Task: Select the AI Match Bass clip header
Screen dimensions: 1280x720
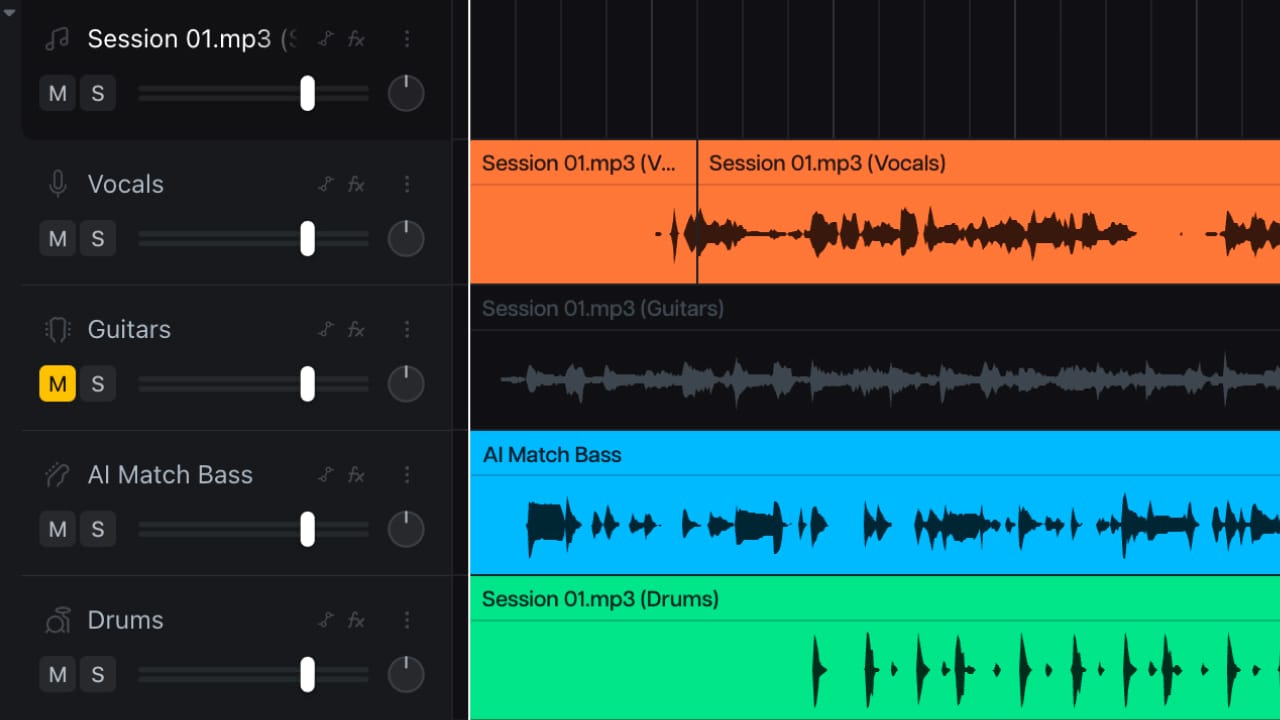Action: pyautogui.click(x=875, y=454)
